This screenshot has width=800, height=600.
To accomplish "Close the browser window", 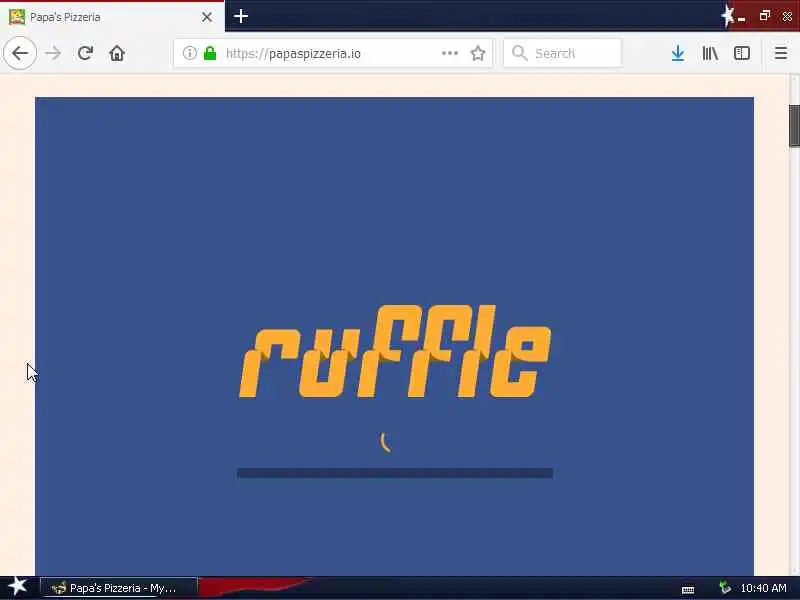I will click(787, 16).
